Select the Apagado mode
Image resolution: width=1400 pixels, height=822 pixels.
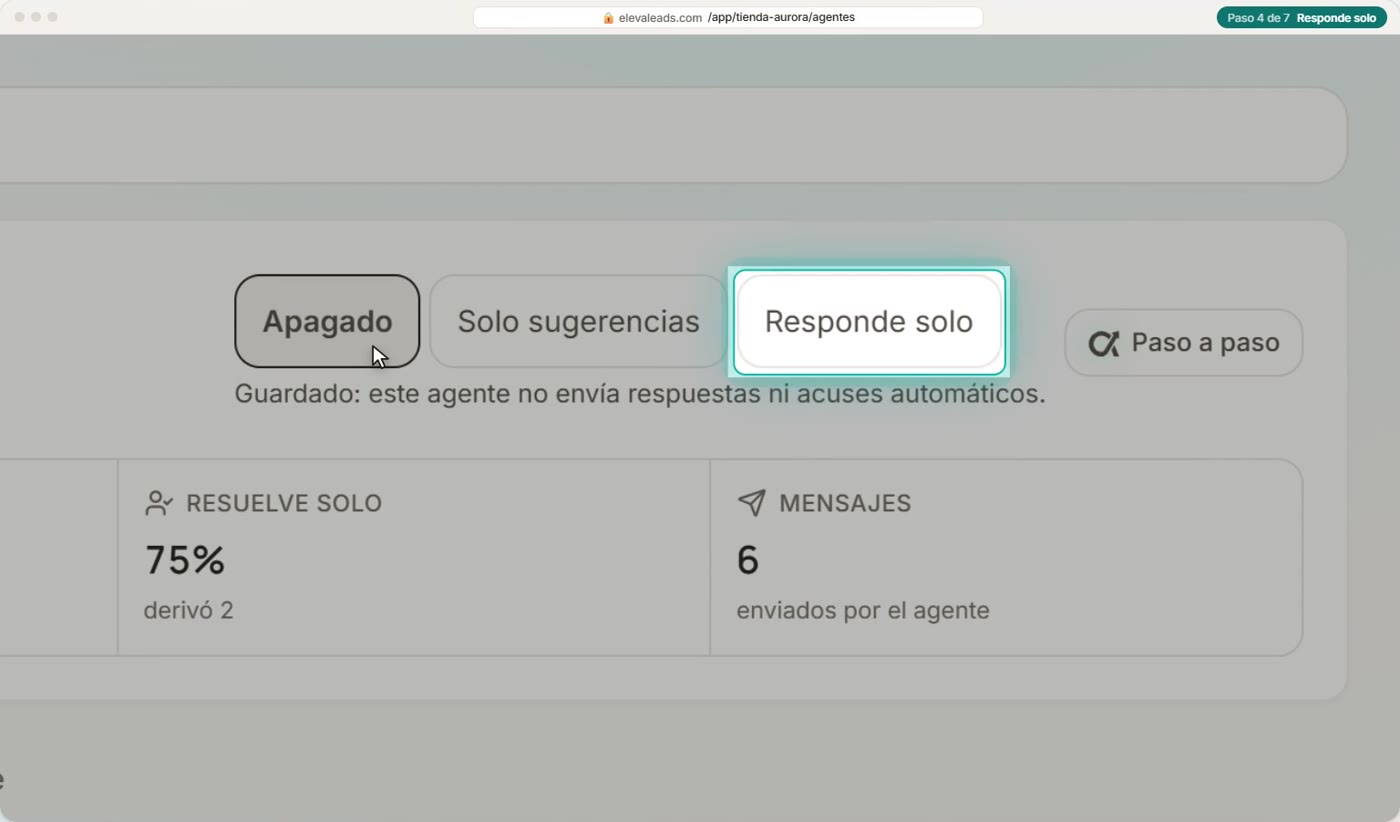[x=327, y=321]
